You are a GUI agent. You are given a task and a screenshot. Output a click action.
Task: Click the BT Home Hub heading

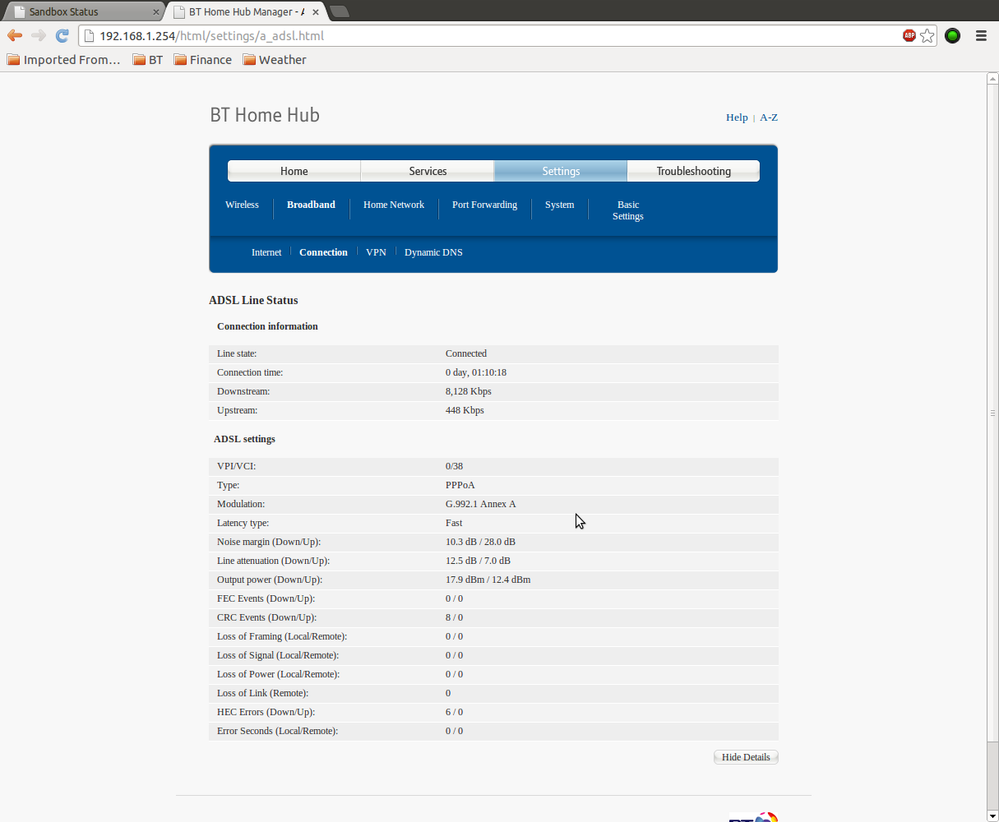coord(265,115)
